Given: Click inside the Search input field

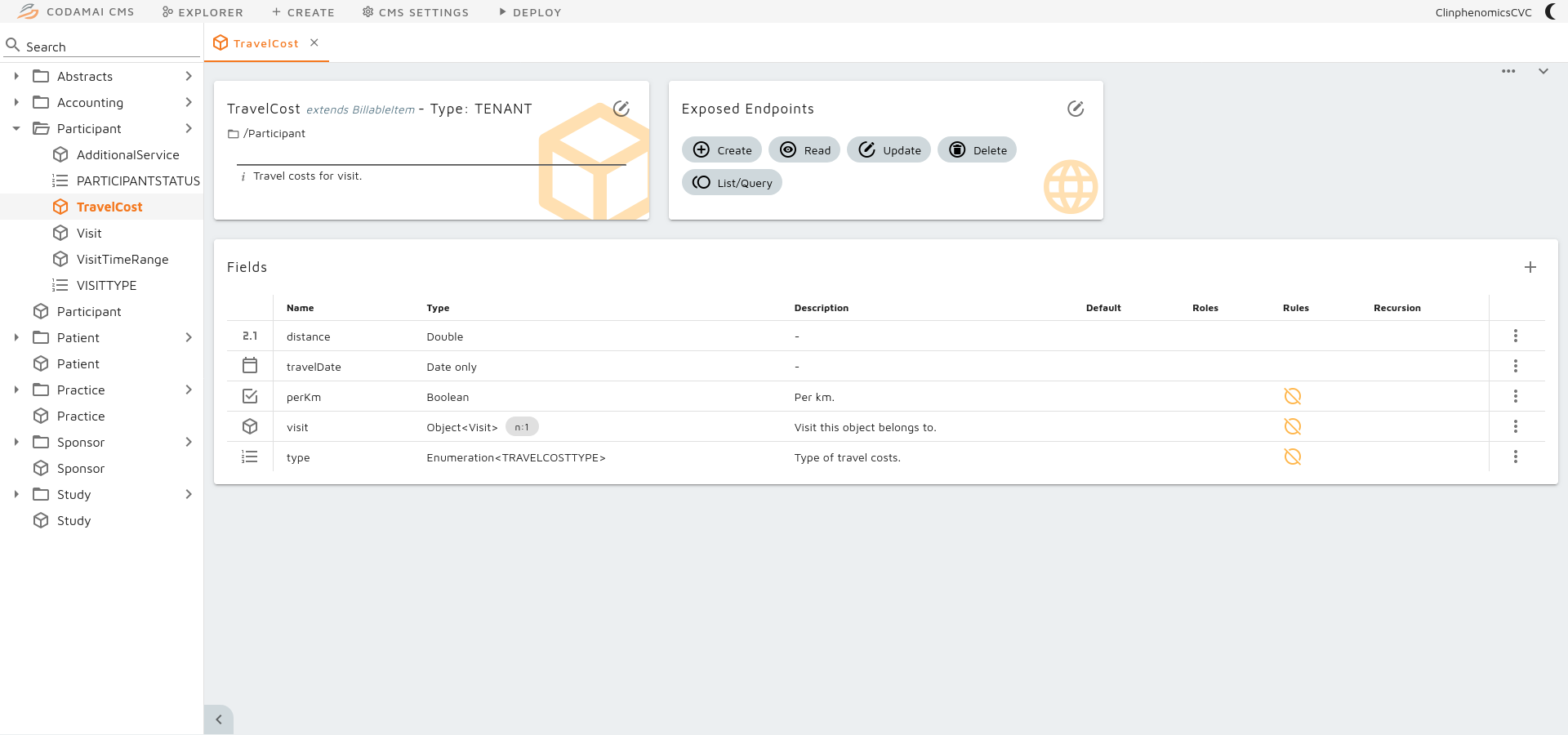Looking at the screenshot, I should point(98,46).
